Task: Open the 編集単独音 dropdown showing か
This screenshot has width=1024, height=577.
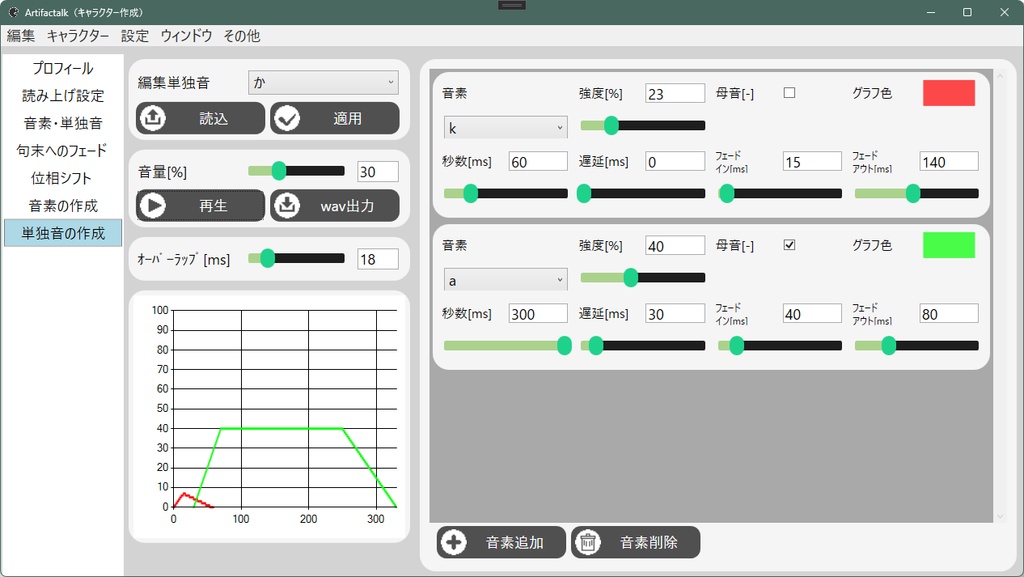Action: coord(322,82)
